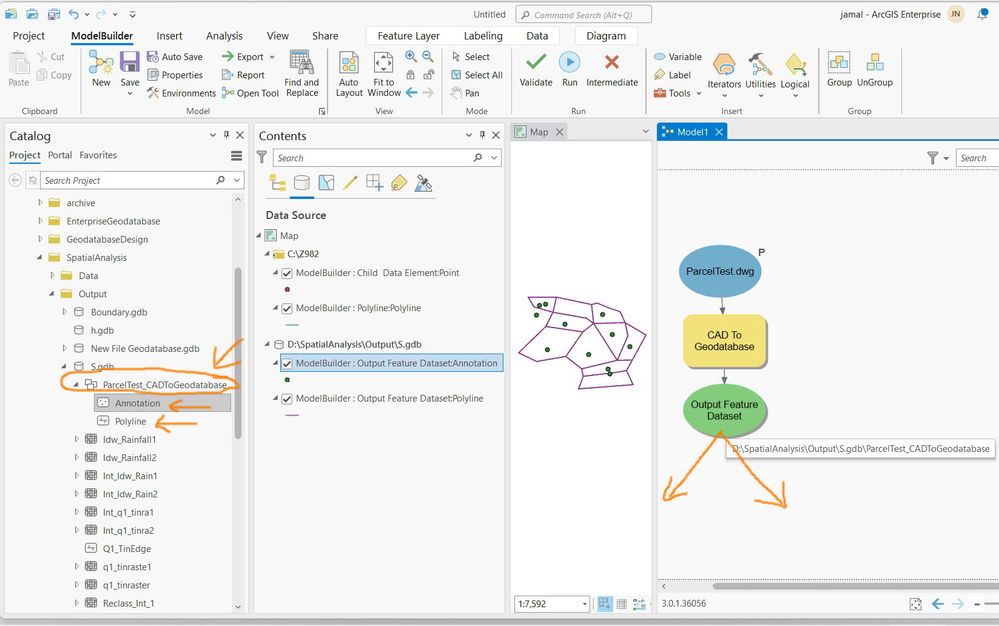Insert a Variable into the model
999x626 pixels.
677,57
